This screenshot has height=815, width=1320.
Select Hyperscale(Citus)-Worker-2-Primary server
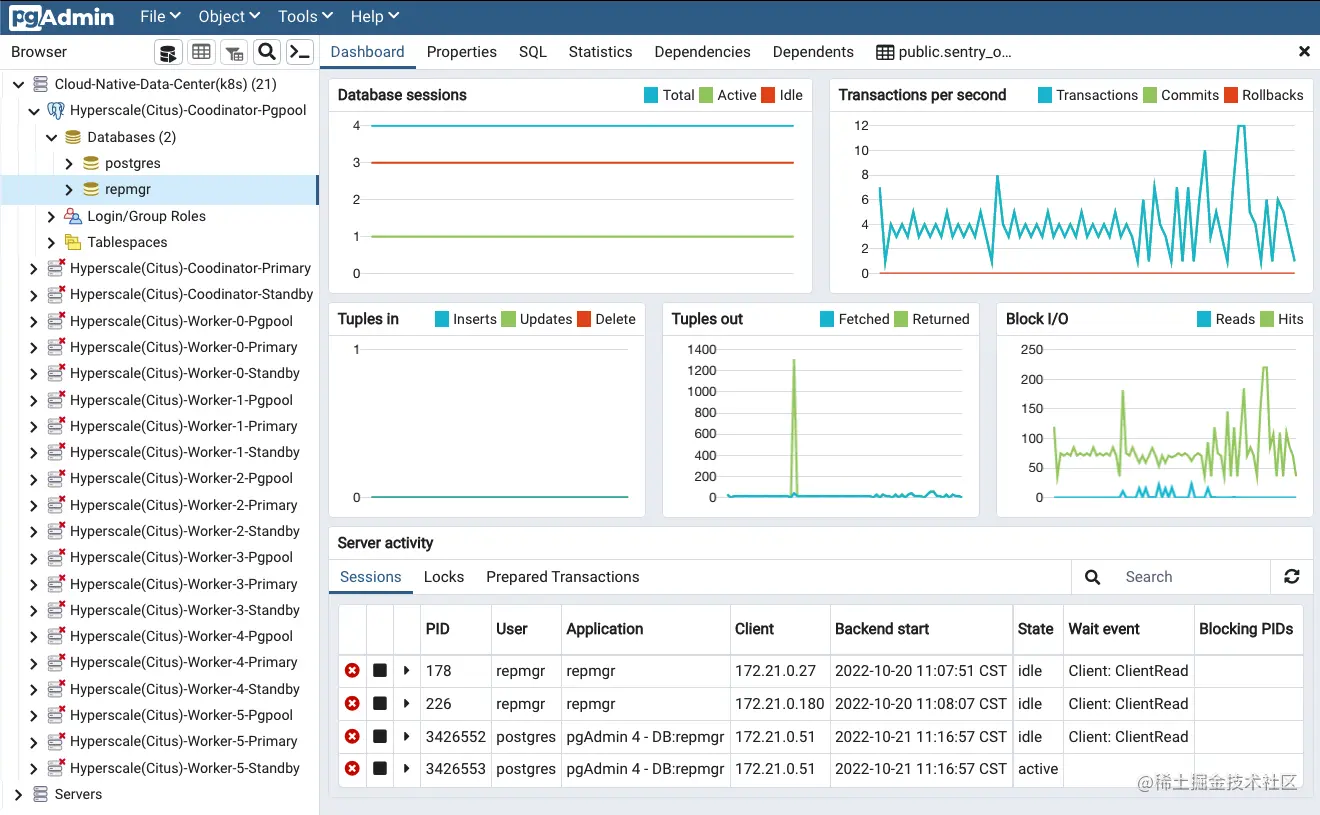pos(184,505)
